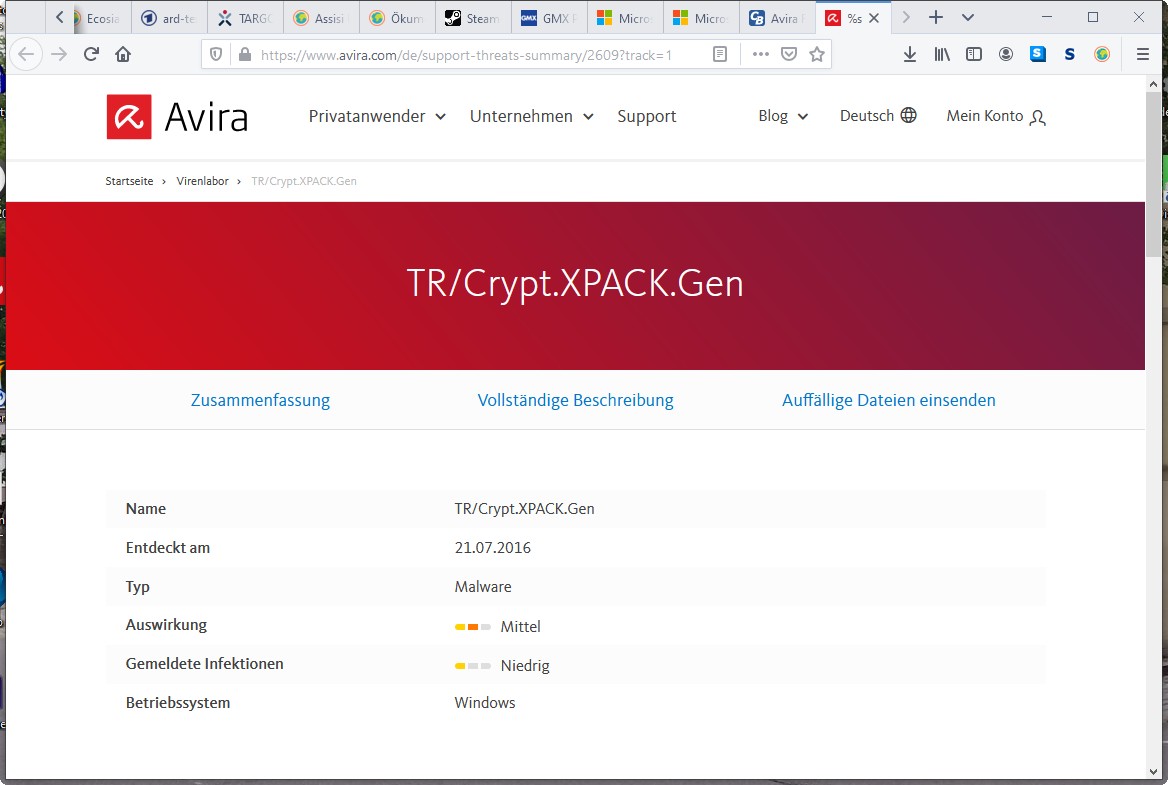Image resolution: width=1168 pixels, height=785 pixels.
Task: Click the Virenlabor breadcrumb link
Action: (x=202, y=181)
